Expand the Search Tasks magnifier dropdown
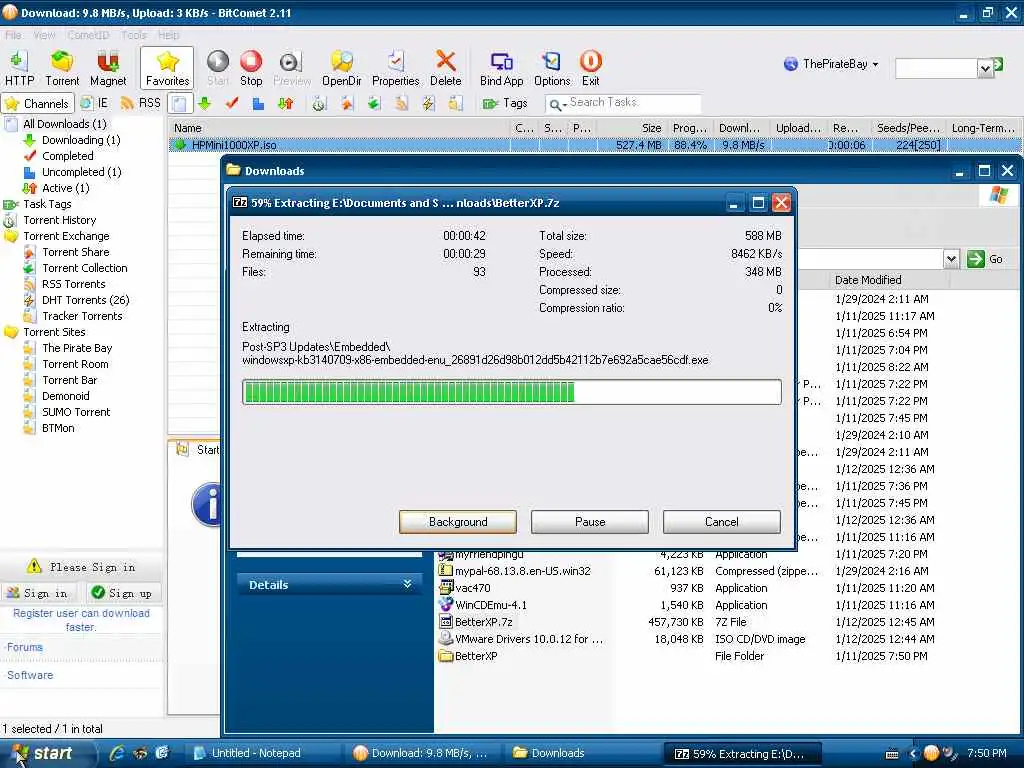 [557, 104]
